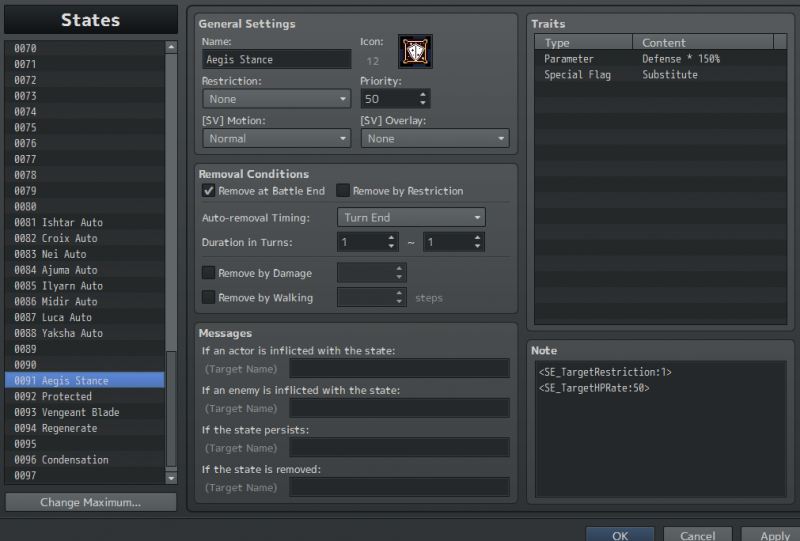Select the Special Flag Substitute trait row
The image size is (800, 541).
point(660,75)
